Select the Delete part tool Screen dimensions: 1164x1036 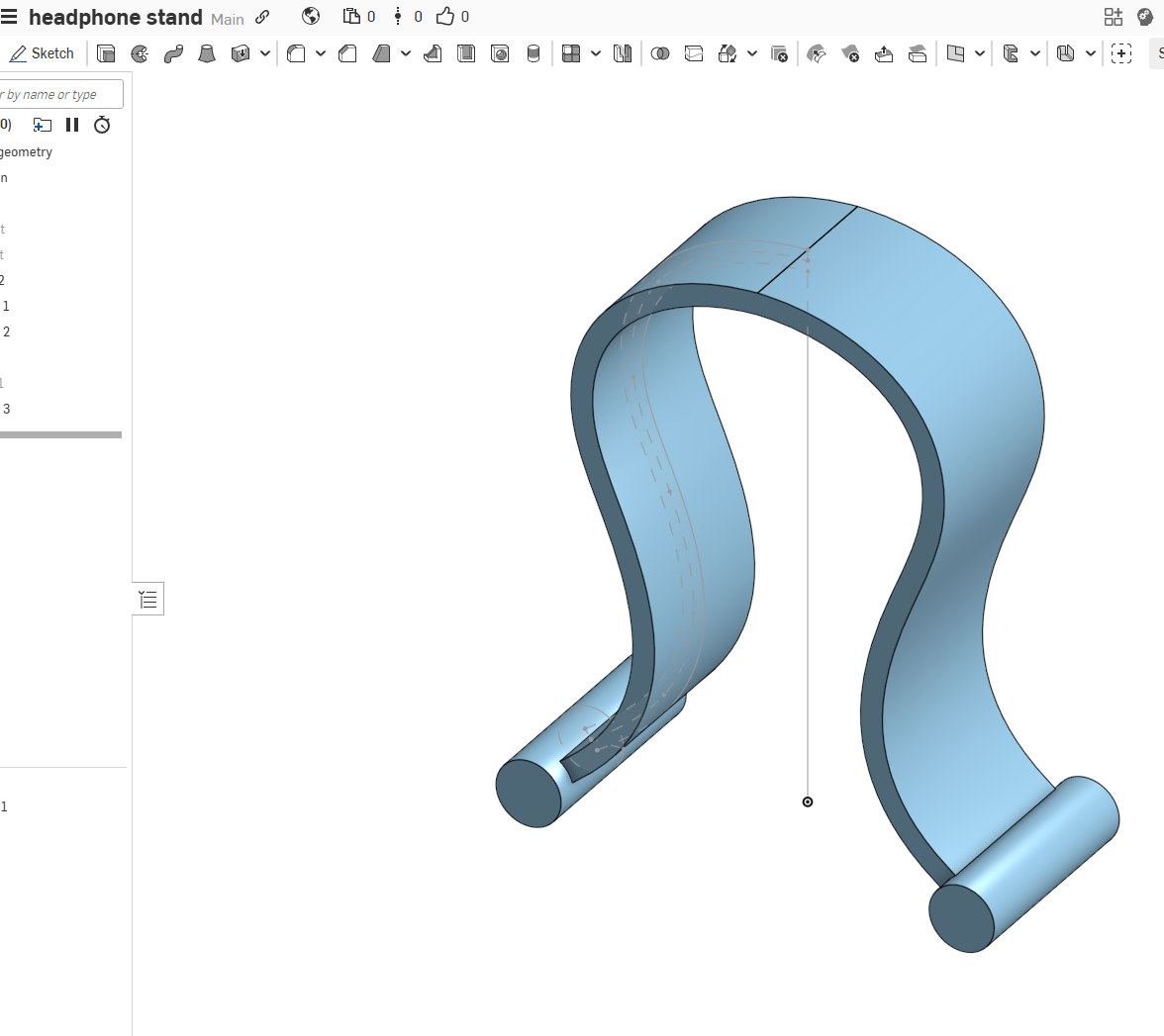pos(780,53)
